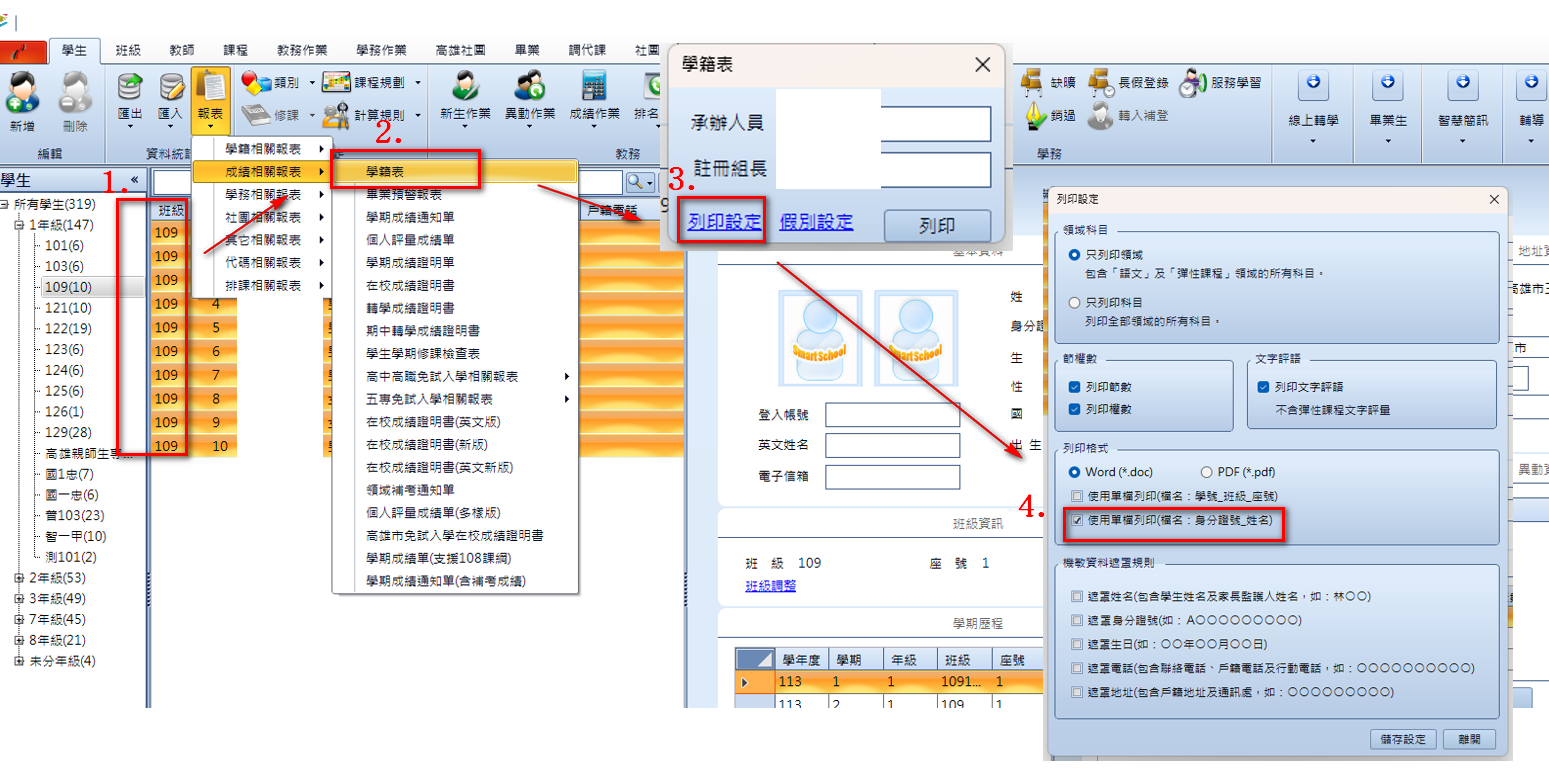Open the 課程規劃 dropdown arrow
Screen dimensions: 1549x769
(417, 83)
